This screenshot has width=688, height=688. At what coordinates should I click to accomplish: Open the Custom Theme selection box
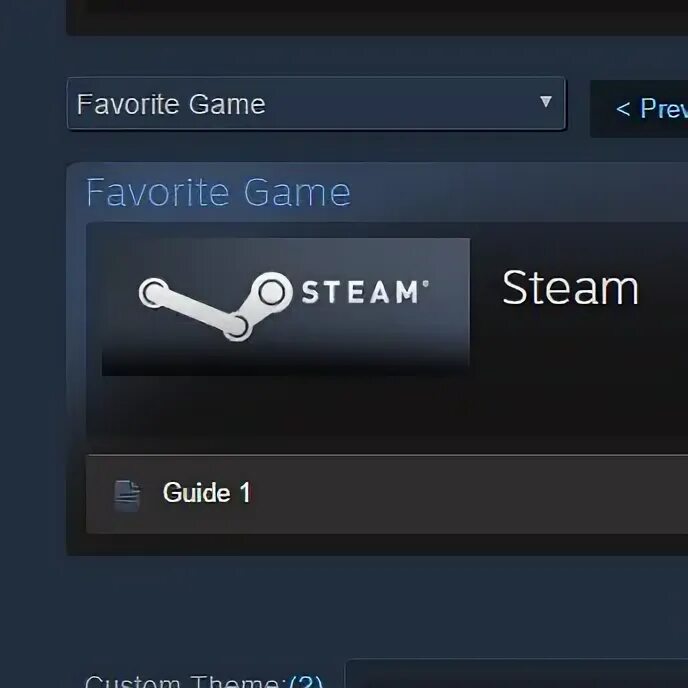pyautogui.click(x=517, y=674)
